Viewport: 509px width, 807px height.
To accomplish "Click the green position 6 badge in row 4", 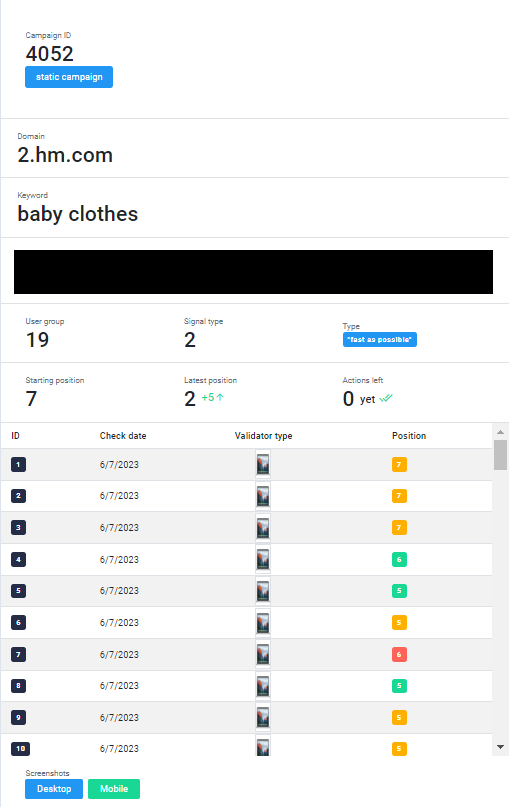I will (399, 559).
